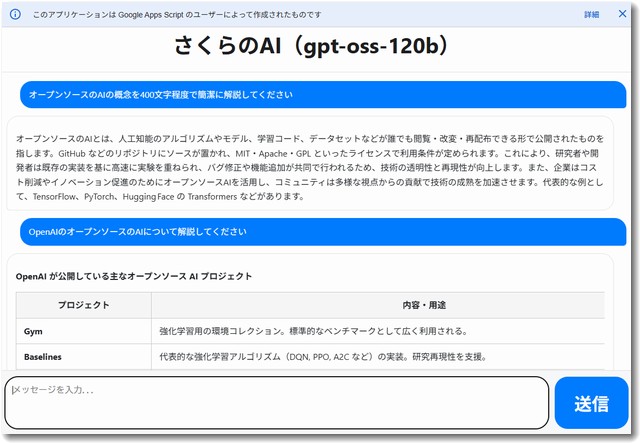Screen dimensions: 640x443
Task: Open the 詳細 link in the banner
Action: click(x=592, y=15)
